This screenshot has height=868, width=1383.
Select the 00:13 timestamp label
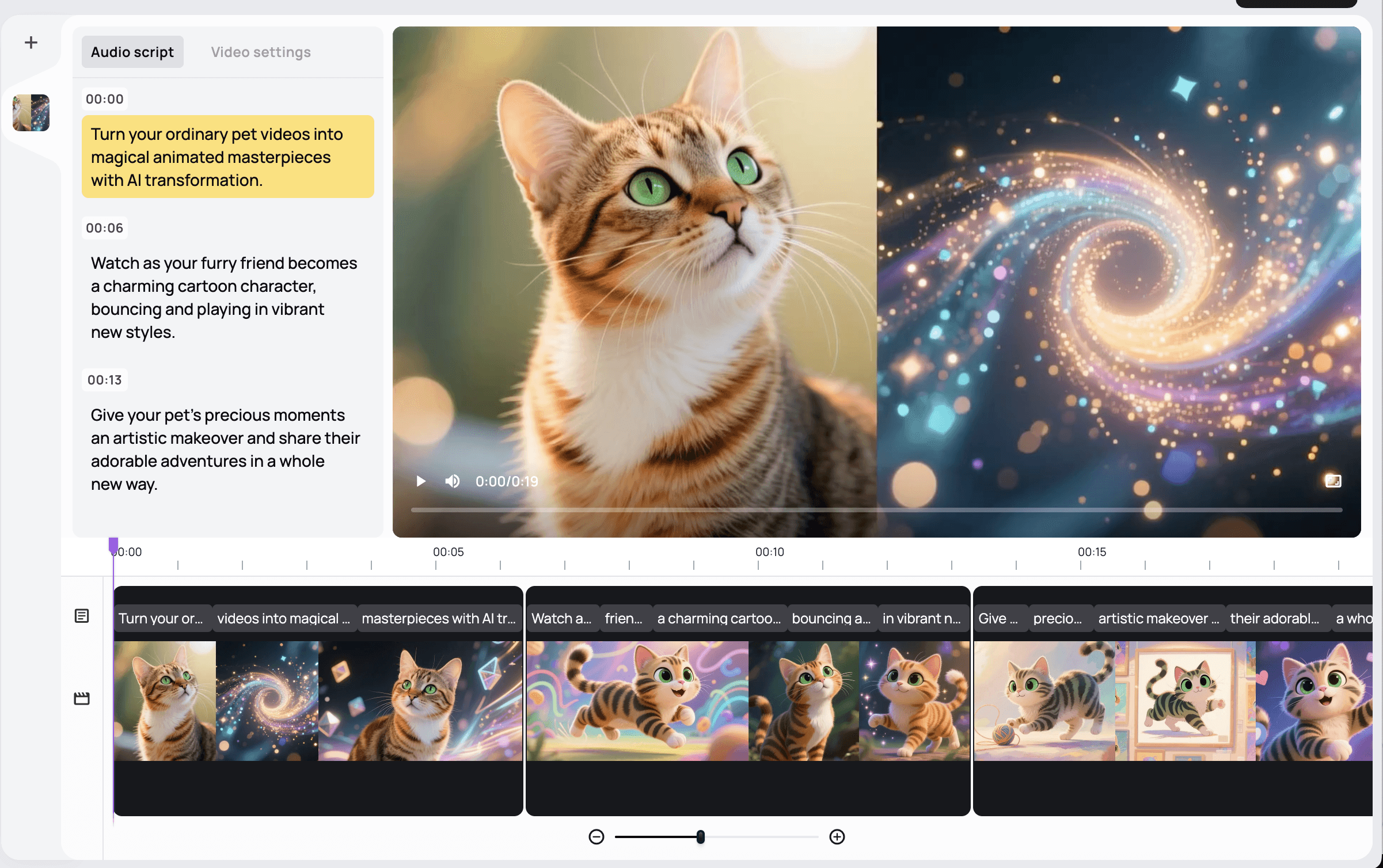[104, 380]
